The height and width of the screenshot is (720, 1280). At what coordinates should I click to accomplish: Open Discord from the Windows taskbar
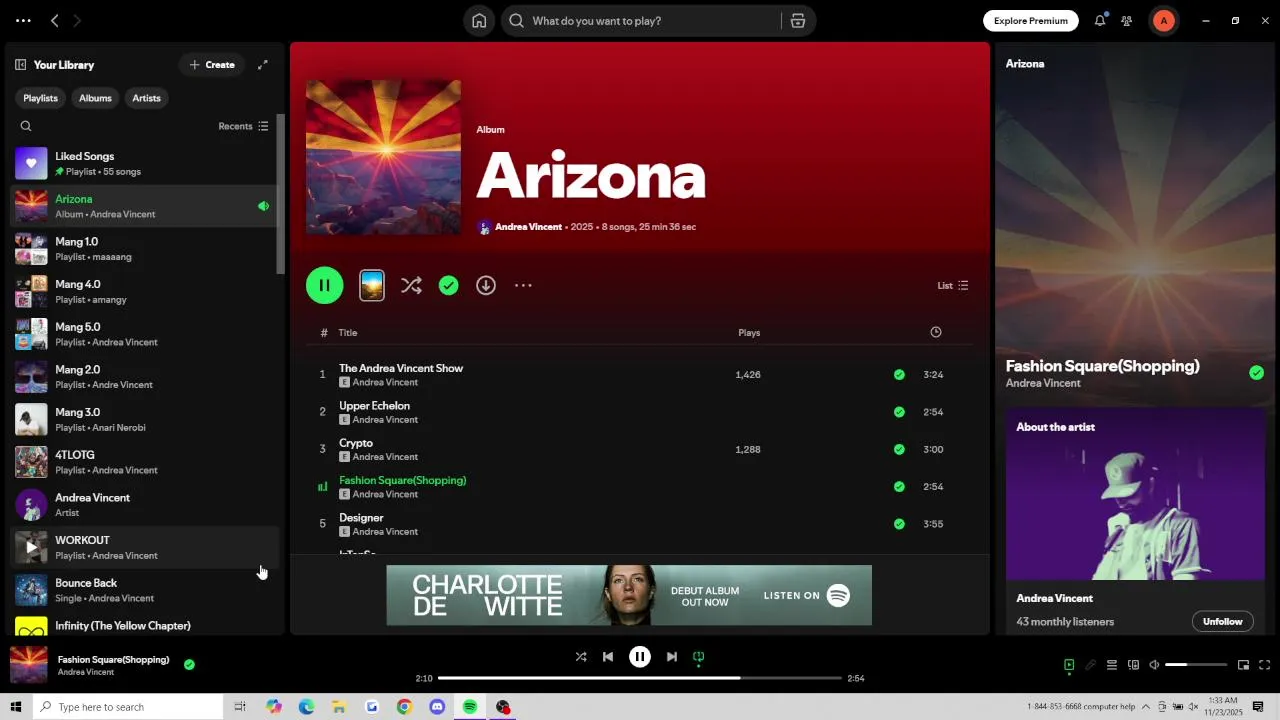(x=437, y=707)
